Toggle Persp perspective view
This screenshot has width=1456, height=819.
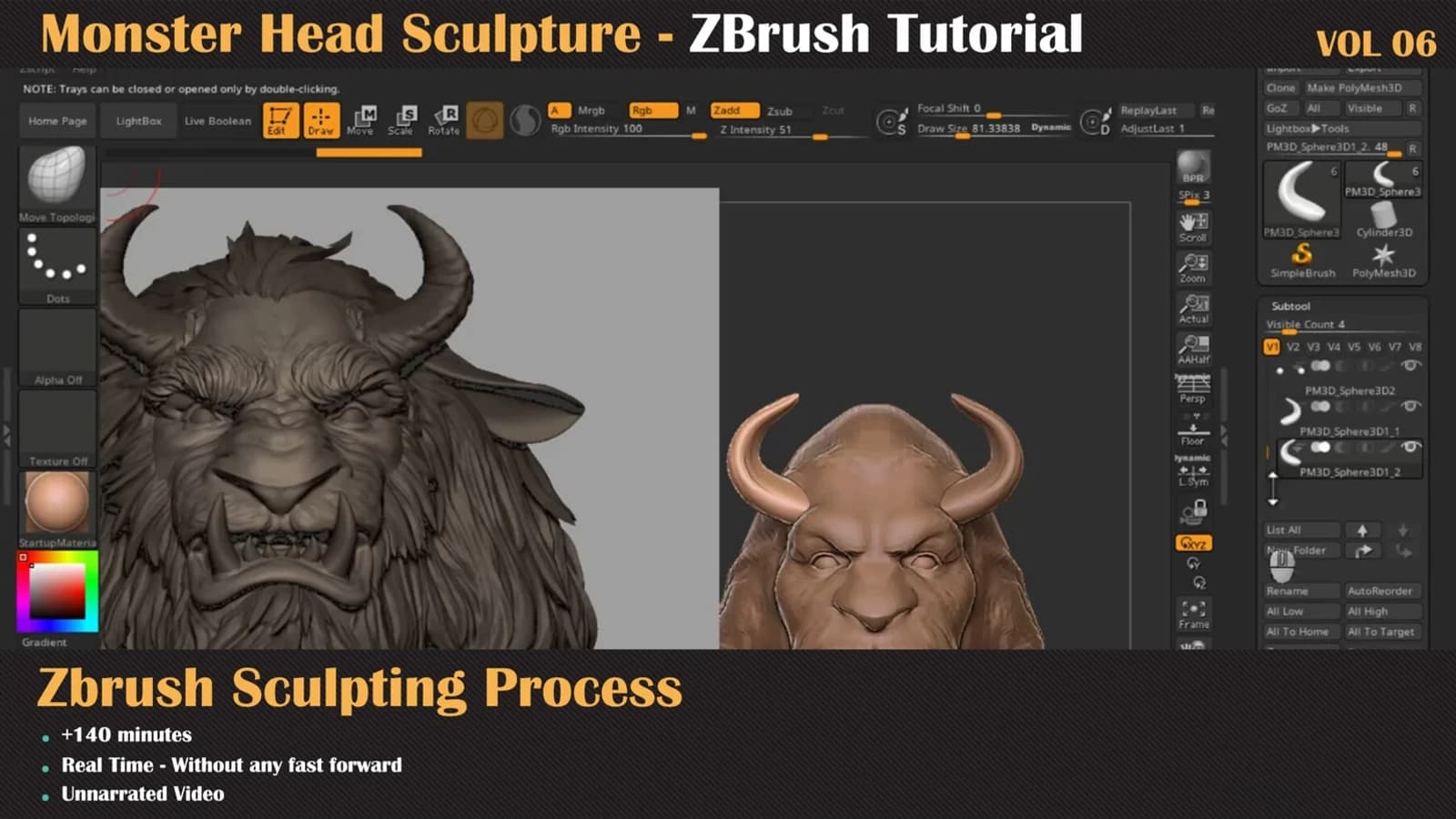click(1193, 389)
